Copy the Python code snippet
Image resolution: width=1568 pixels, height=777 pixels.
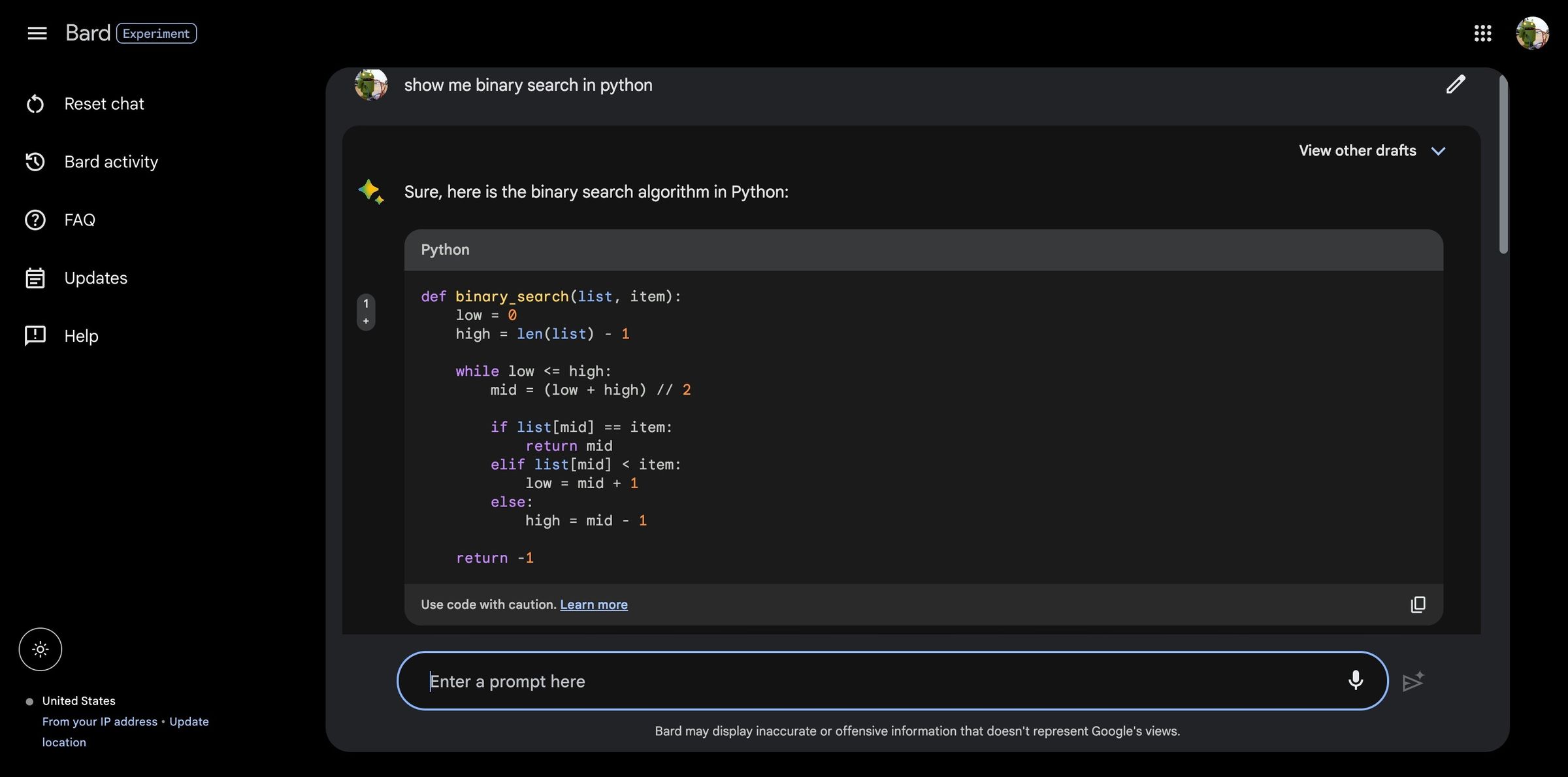point(1418,604)
